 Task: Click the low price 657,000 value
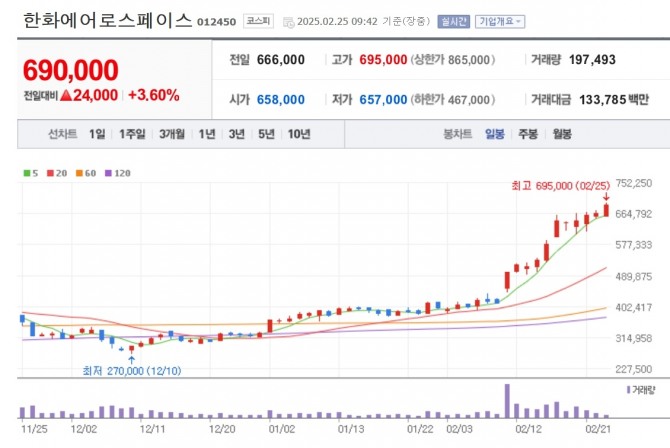pyautogui.click(x=383, y=100)
